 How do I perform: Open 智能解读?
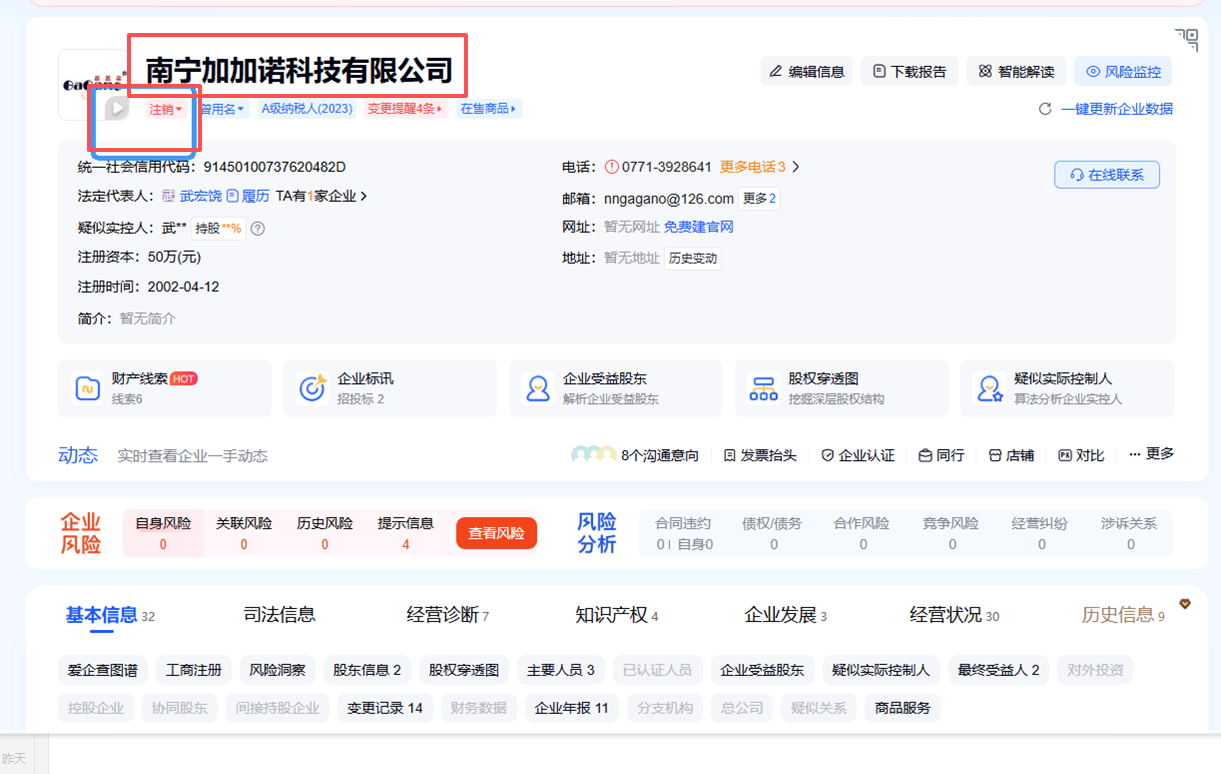click(1016, 71)
